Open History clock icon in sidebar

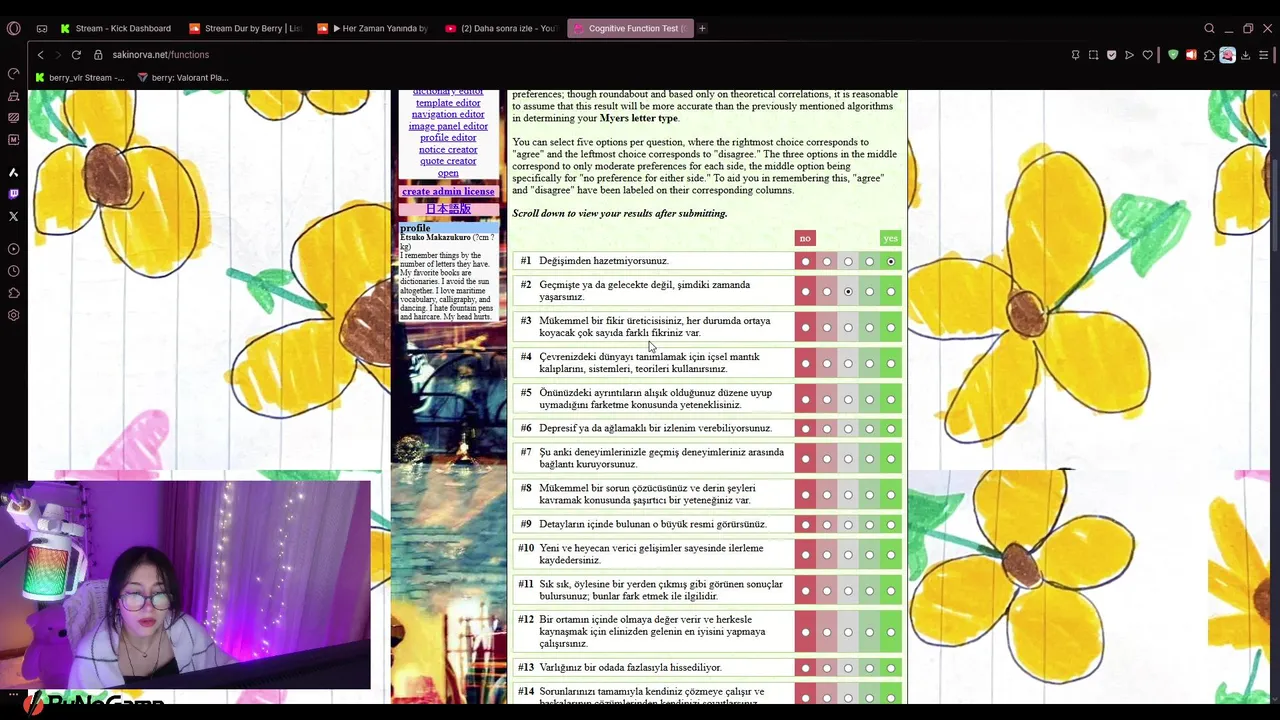pos(13,271)
